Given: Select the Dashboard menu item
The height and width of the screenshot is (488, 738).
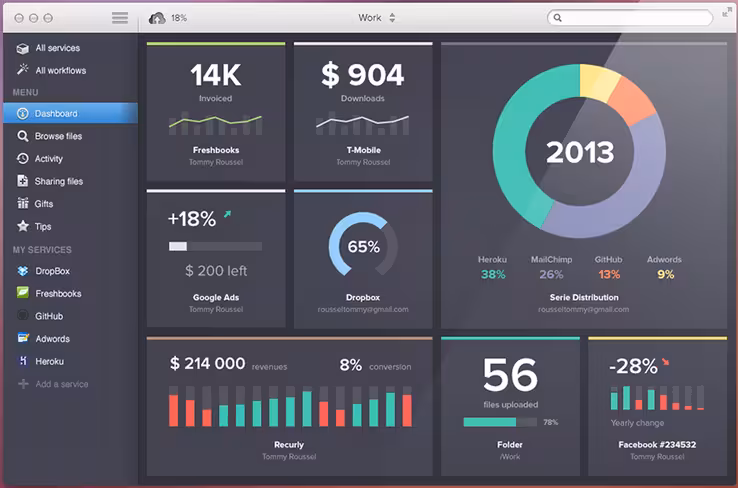Looking at the screenshot, I should coord(71,113).
